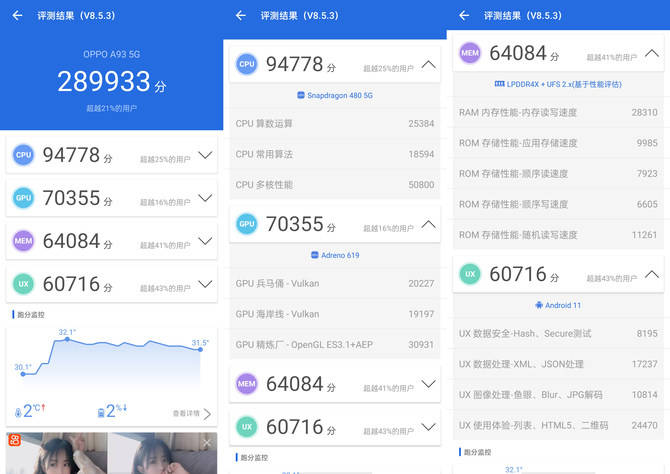Viewport: 670px width, 474px height.
Task: Tap the memory icon beside LPDDR4X + UFS 2.x
Action: [500, 84]
